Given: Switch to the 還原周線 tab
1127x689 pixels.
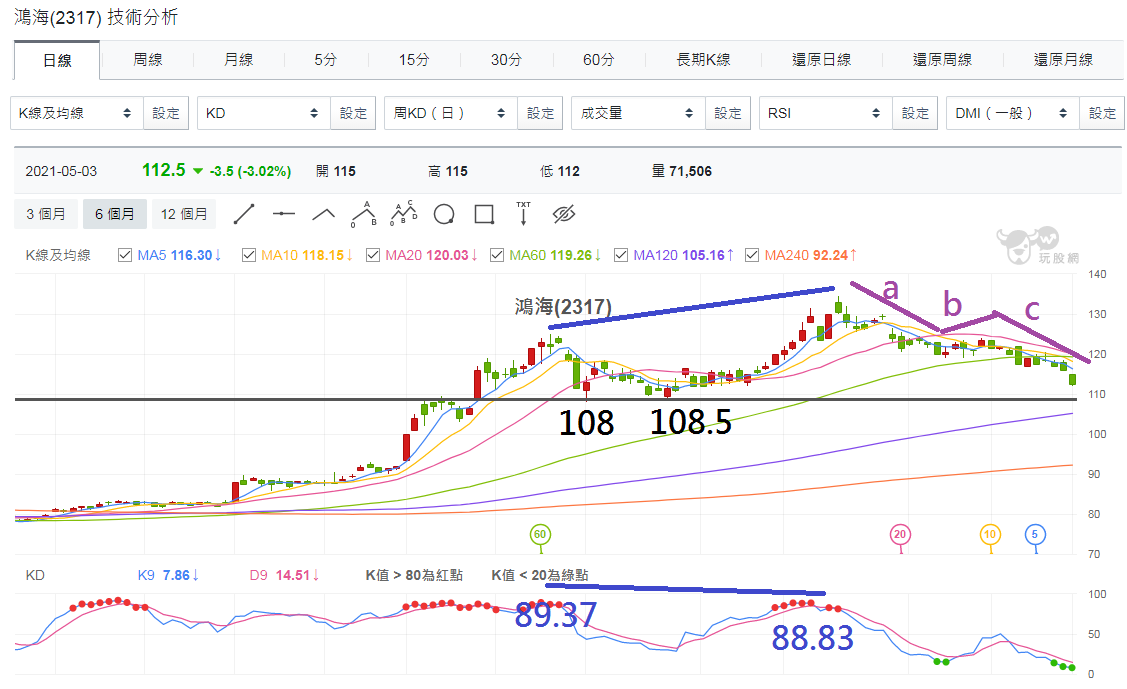Looking at the screenshot, I should click(942, 60).
